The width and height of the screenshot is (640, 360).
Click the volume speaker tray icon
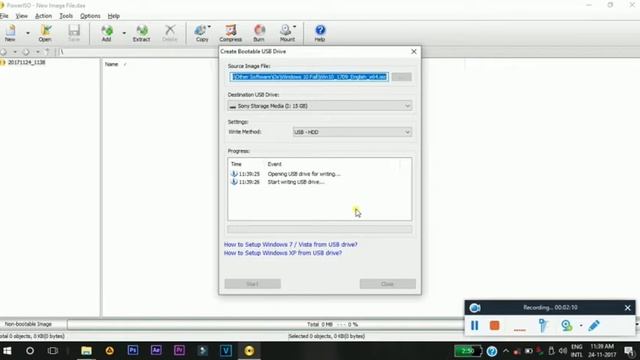[563, 351]
